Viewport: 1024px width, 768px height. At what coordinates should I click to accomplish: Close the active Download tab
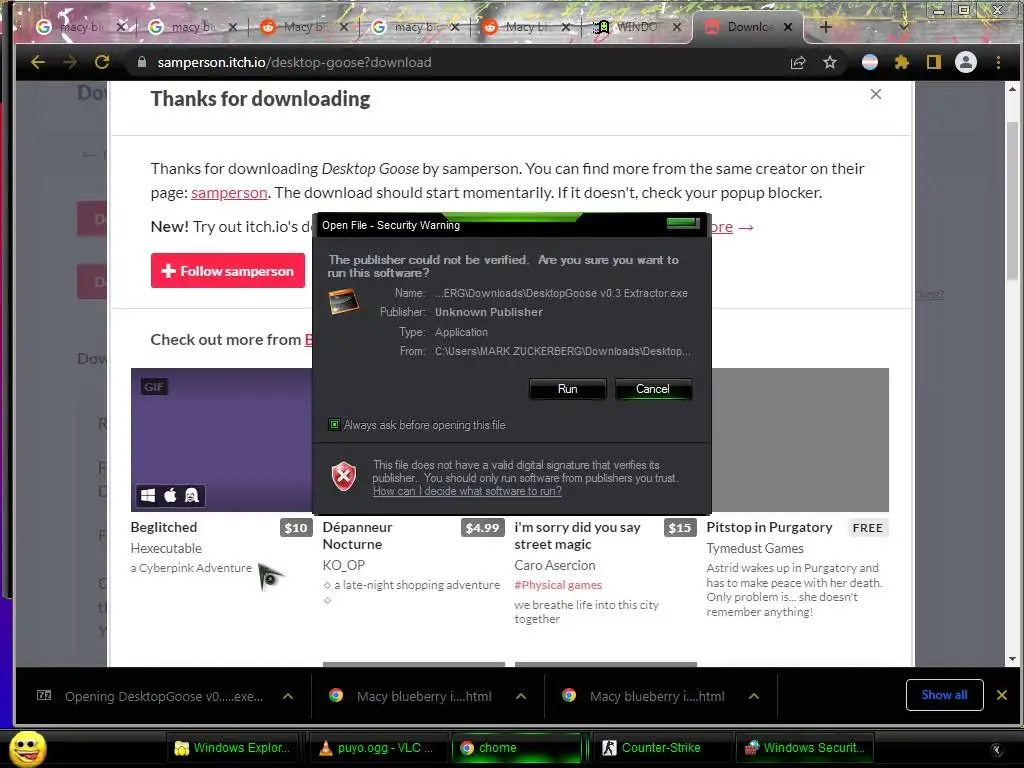788,27
